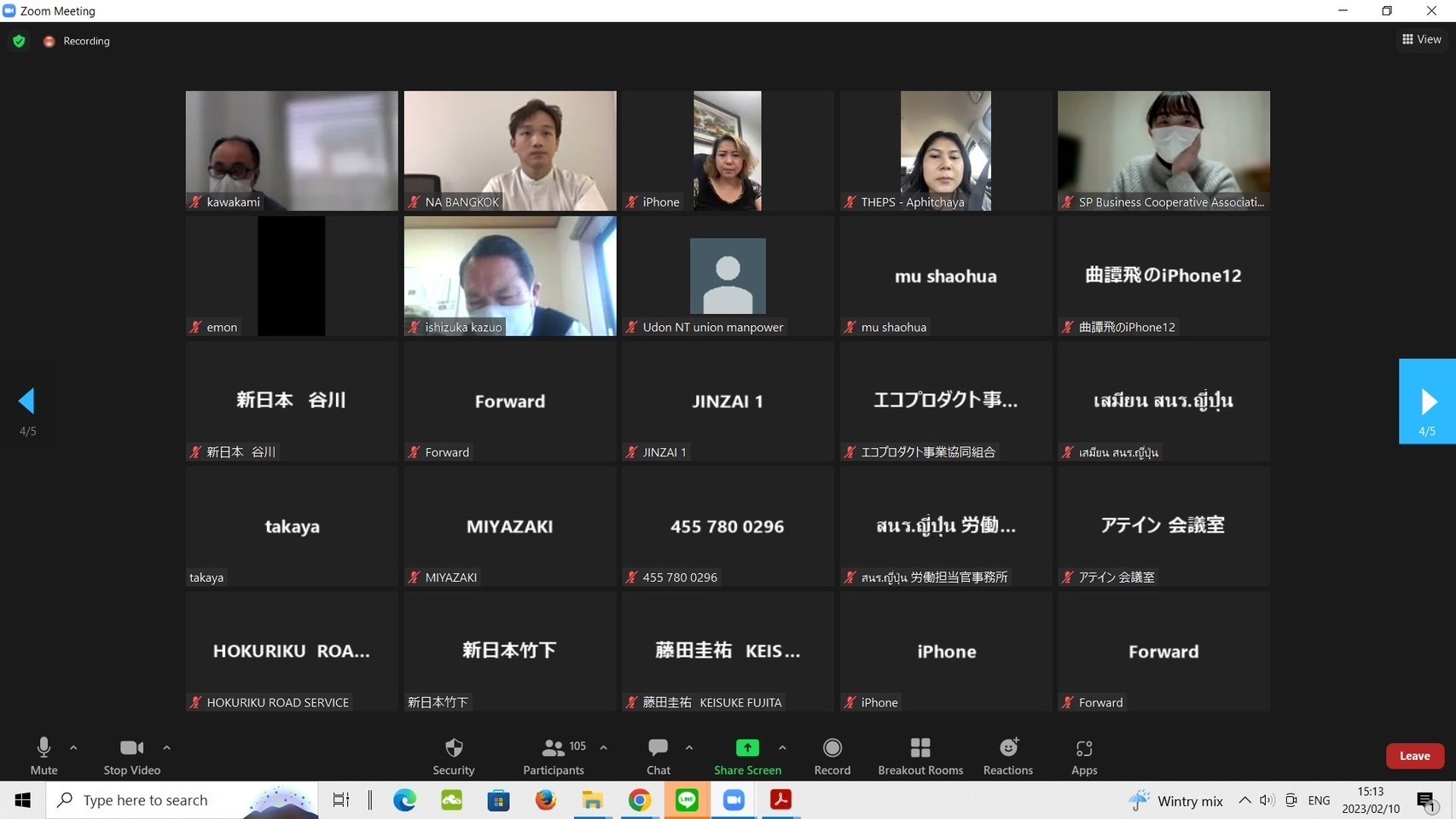This screenshot has height=819, width=1456.
Task: Open the Chat panel
Action: coord(658,756)
